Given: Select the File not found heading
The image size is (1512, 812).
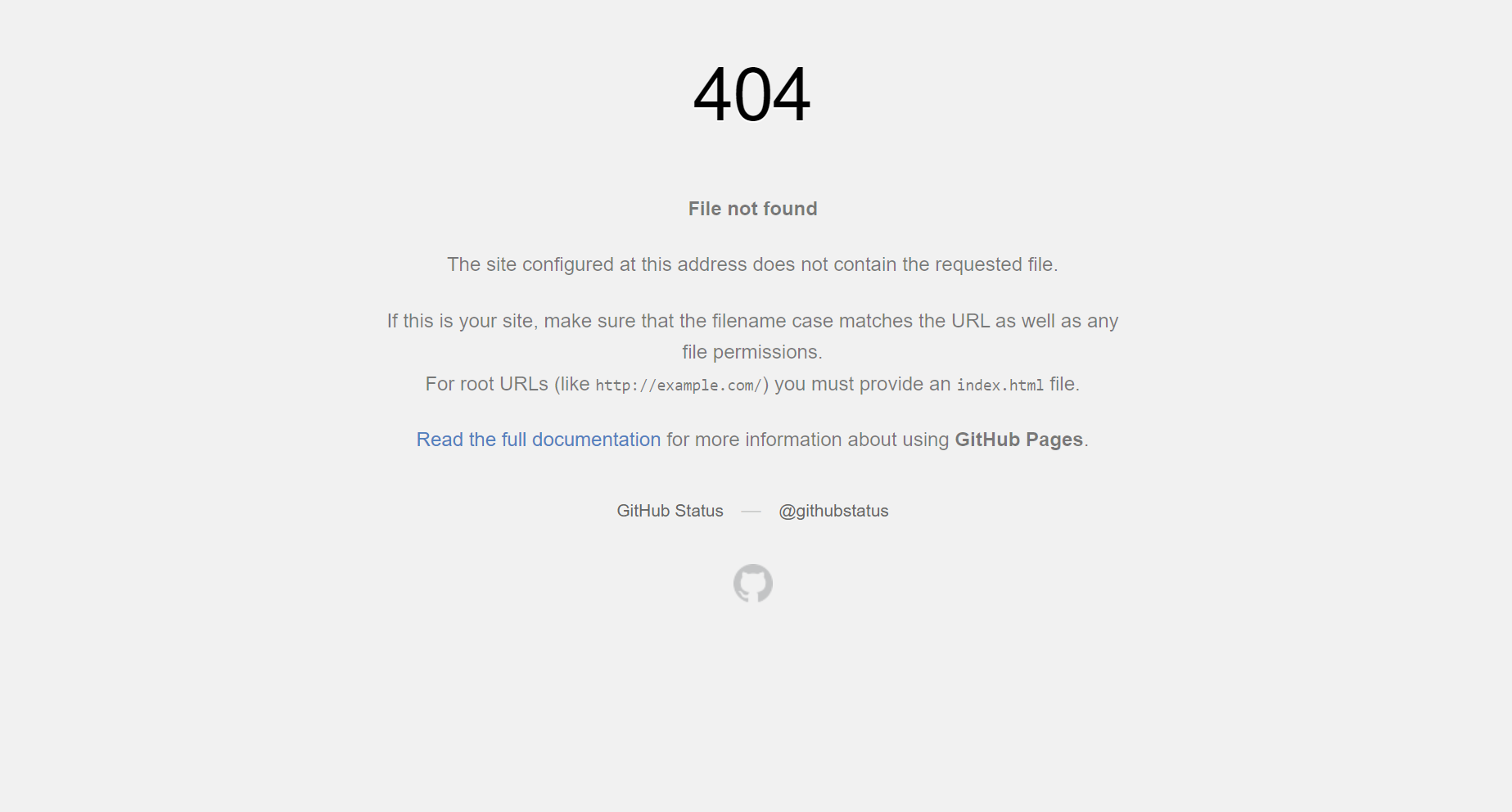Looking at the screenshot, I should (x=752, y=209).
